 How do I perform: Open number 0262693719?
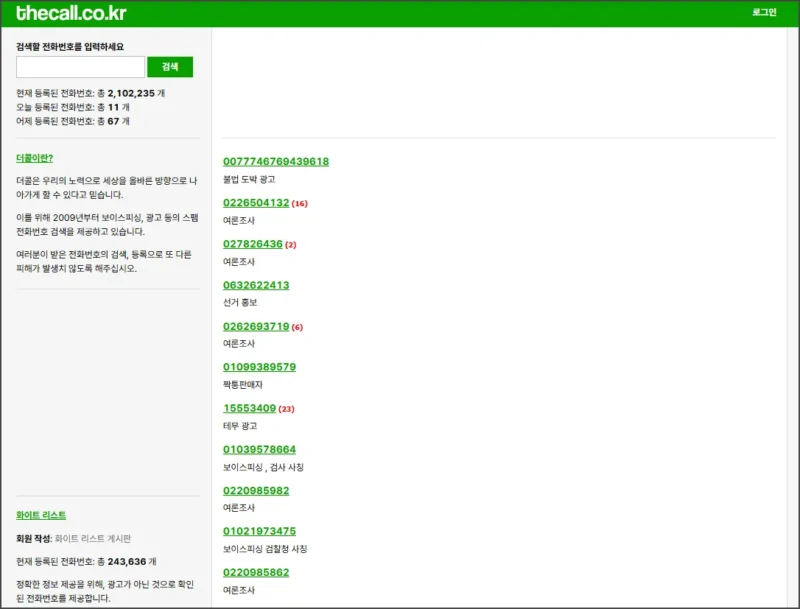pos(256,326)
